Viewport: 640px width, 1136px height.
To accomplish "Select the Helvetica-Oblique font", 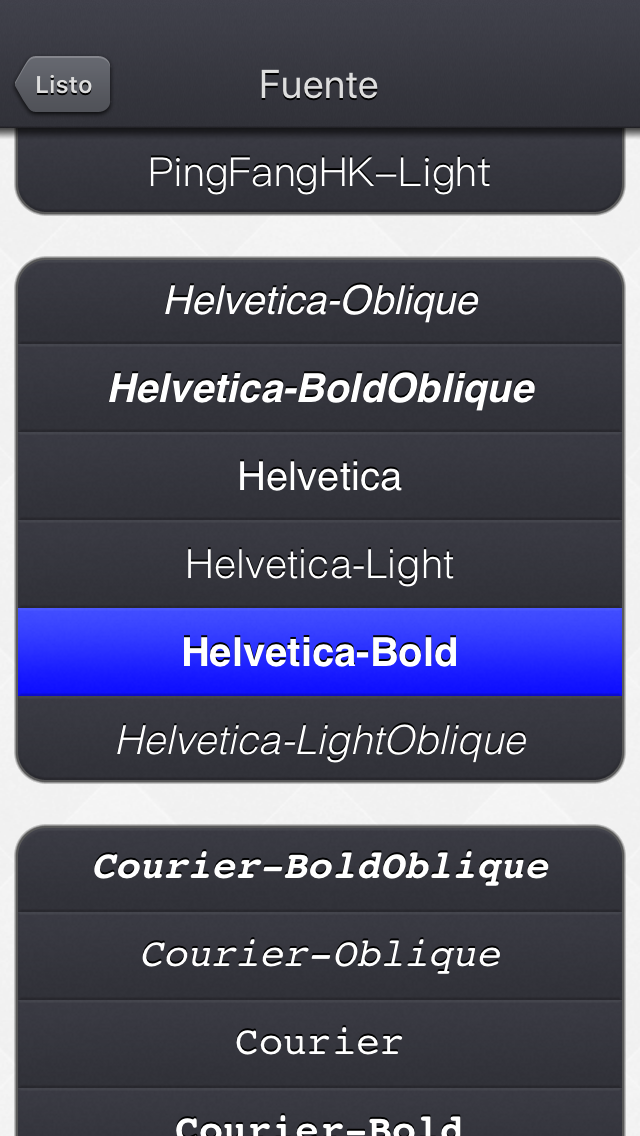I will [319, 299].
